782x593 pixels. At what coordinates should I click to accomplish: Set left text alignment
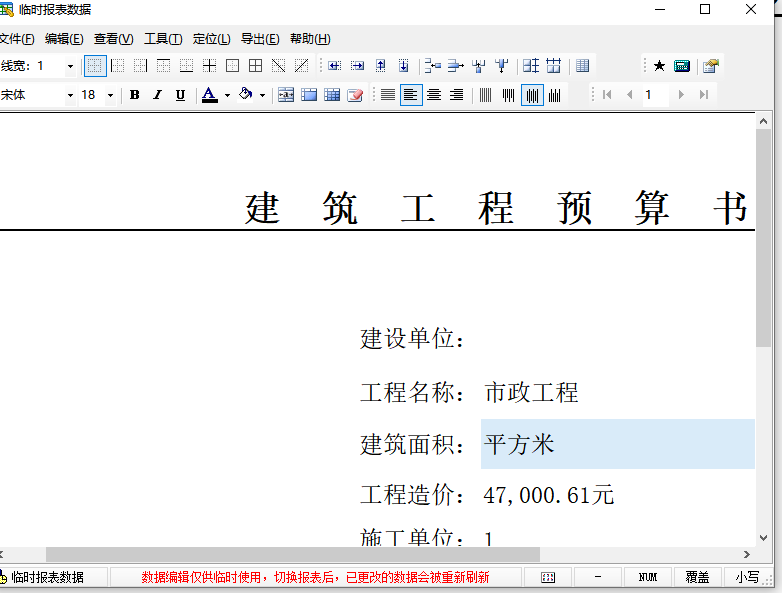point(411,95)
